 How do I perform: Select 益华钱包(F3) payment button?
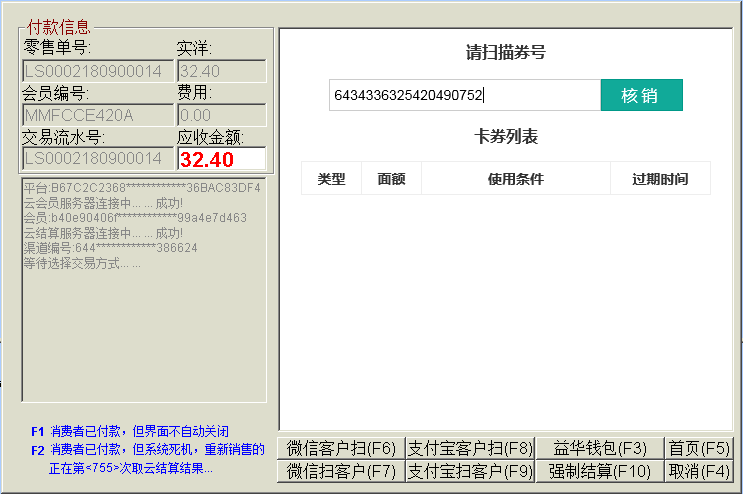(x=600, y=448)
